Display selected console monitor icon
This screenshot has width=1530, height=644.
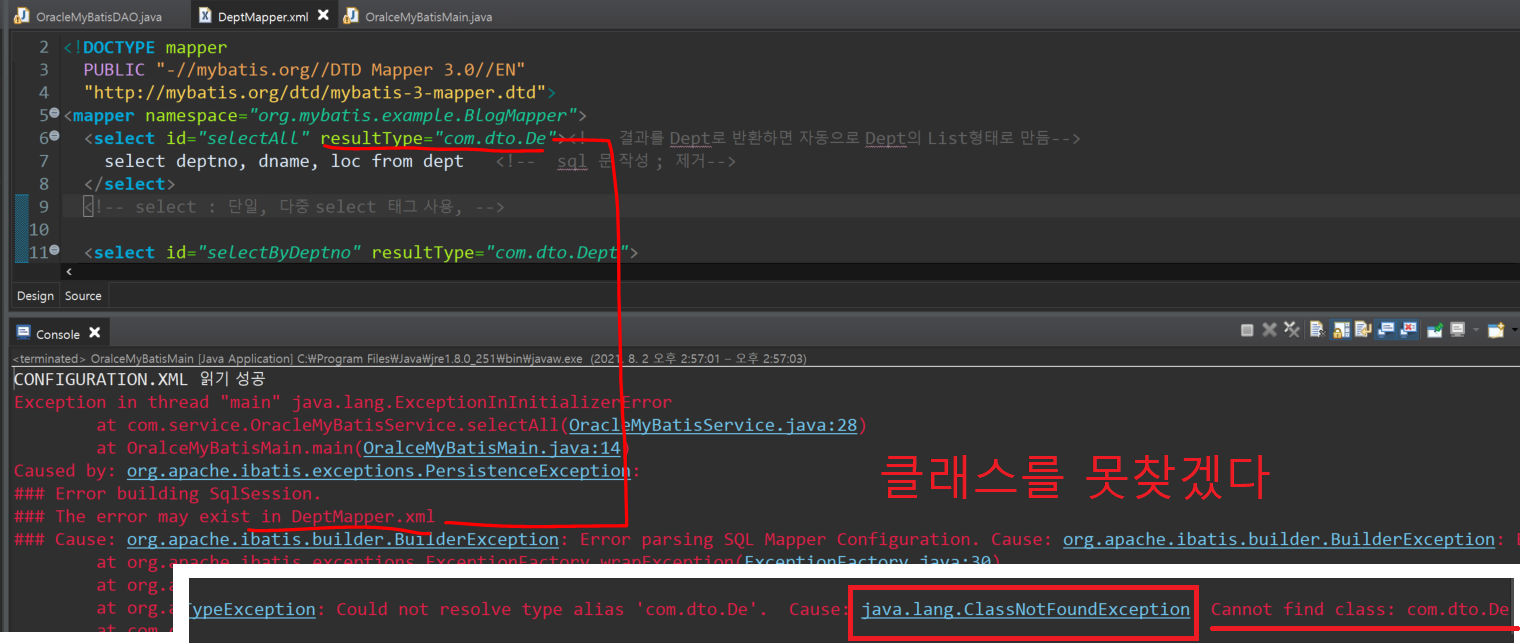click(x=1457, y=329)
